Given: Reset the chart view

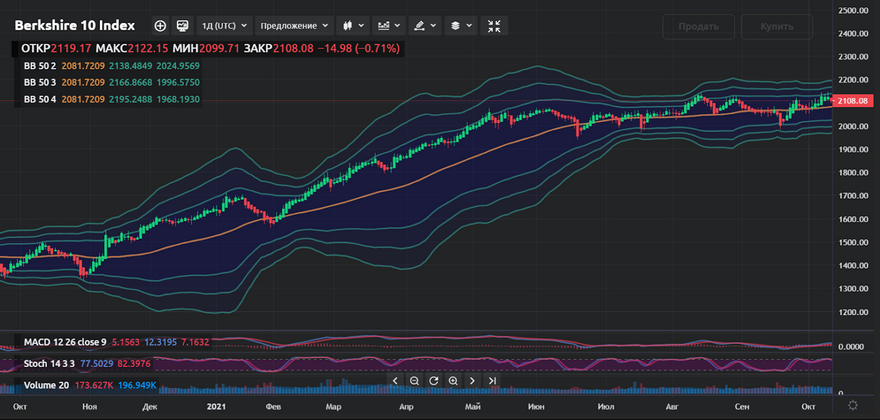Looking at the screenshot, I should pos(433,381).
